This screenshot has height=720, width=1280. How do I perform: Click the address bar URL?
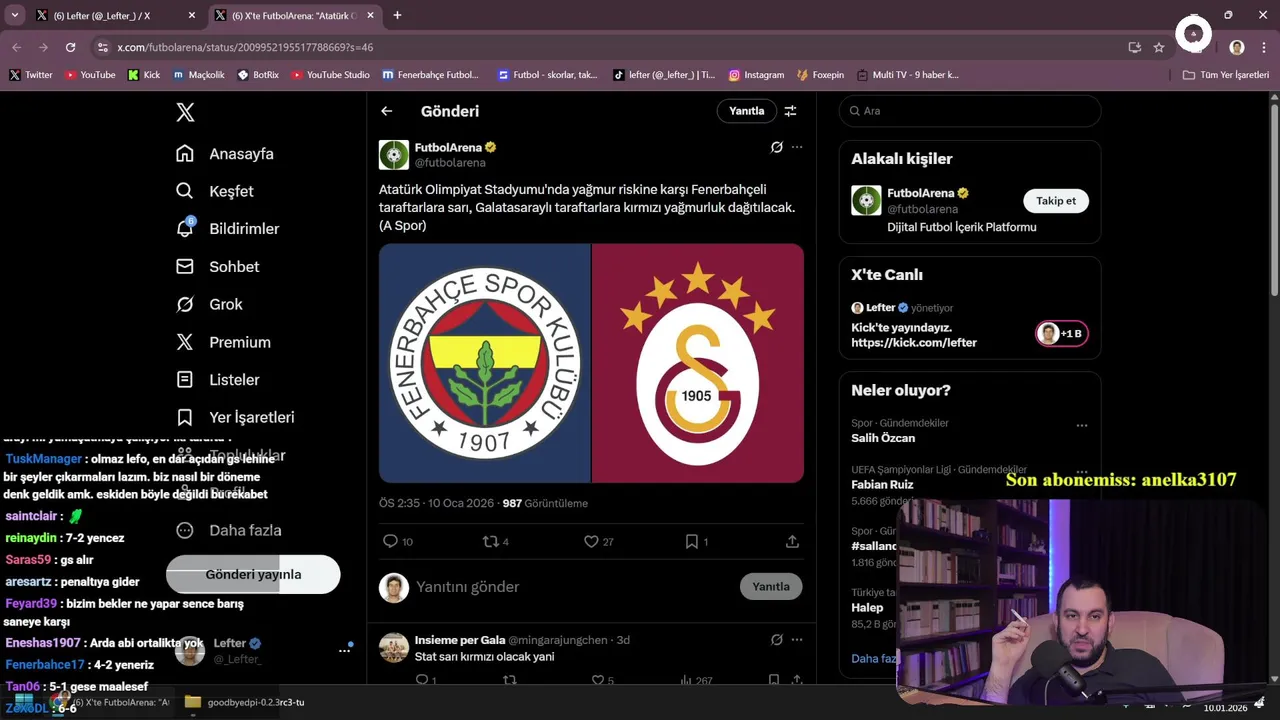click(245, 47)
